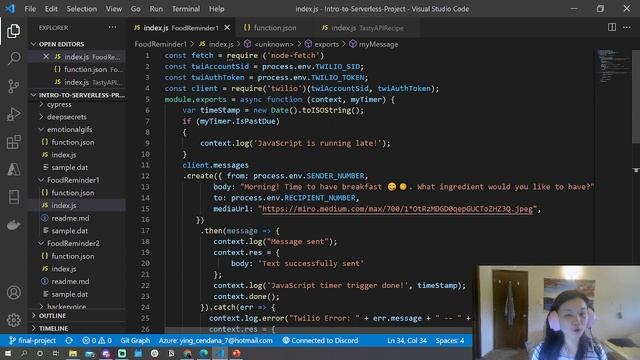
Task: Open the Help menu
Action: point(216,9)
